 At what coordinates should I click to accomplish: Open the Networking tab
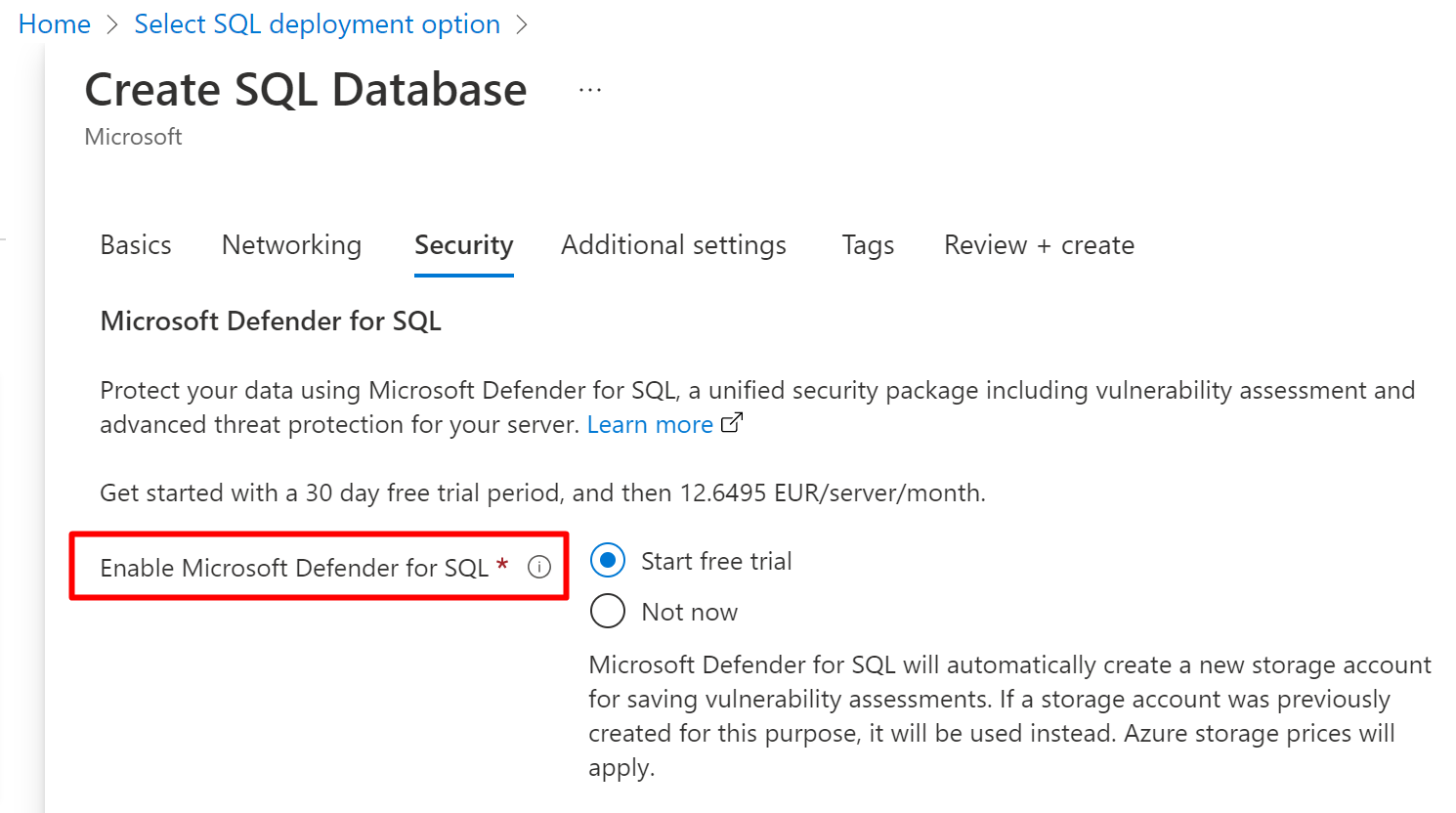click(x=291, y=245)
